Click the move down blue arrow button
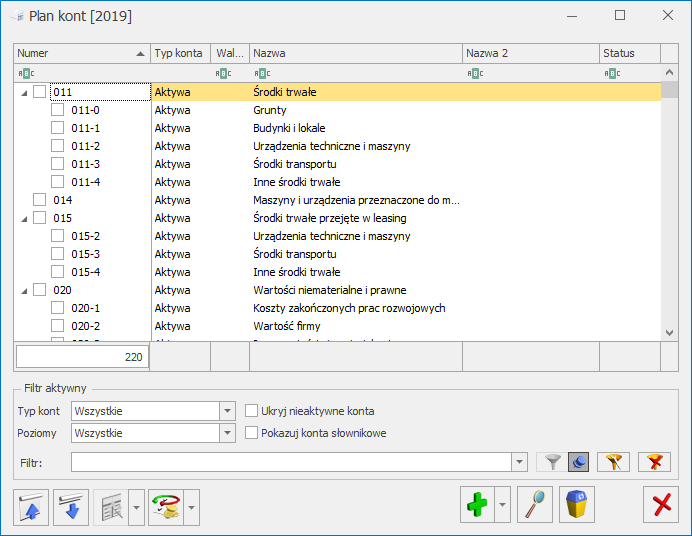 coord(71,507)
